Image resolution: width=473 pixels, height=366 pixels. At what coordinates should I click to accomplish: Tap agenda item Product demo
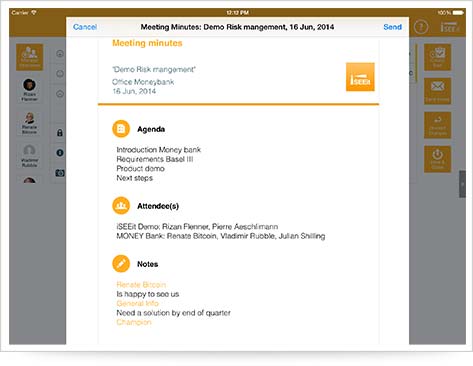(140, 168)
